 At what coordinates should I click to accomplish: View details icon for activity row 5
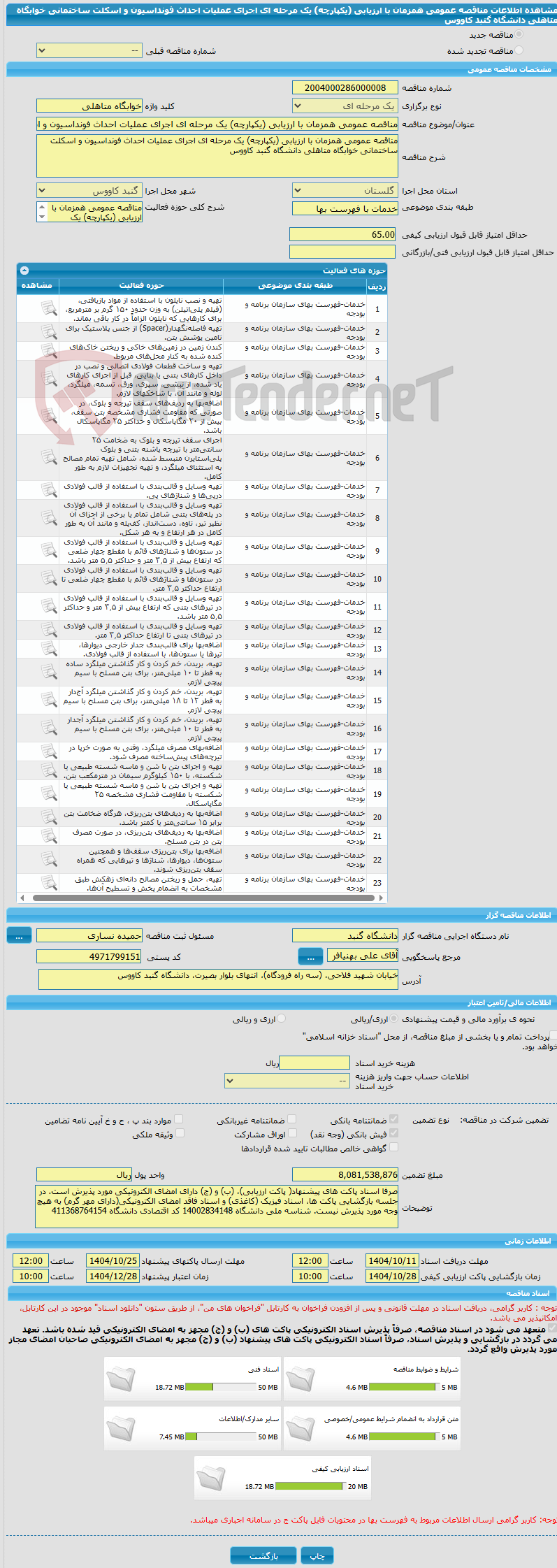click(x=48, y=416)
